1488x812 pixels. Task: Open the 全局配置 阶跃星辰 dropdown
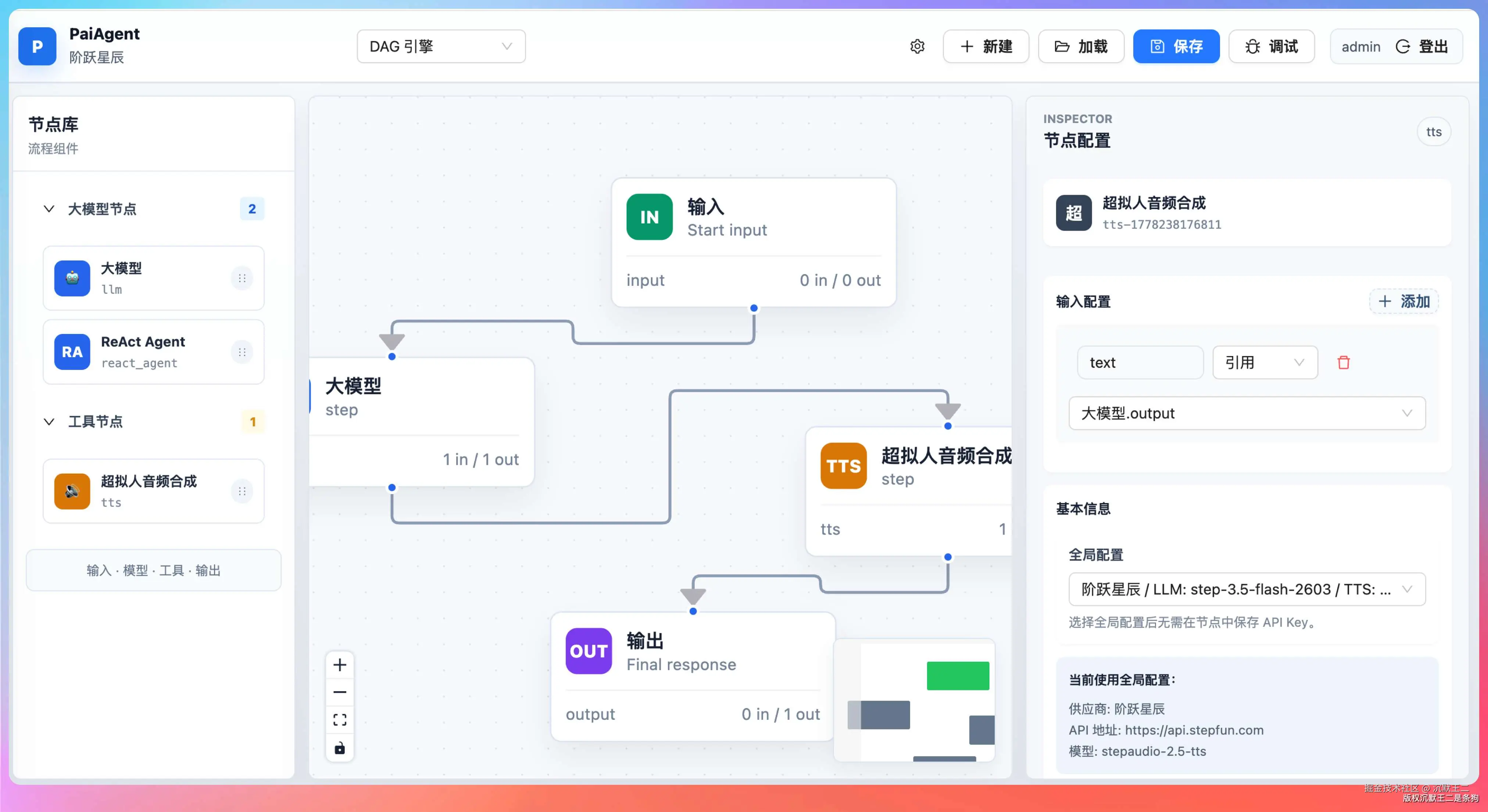tap(1247, 589)
